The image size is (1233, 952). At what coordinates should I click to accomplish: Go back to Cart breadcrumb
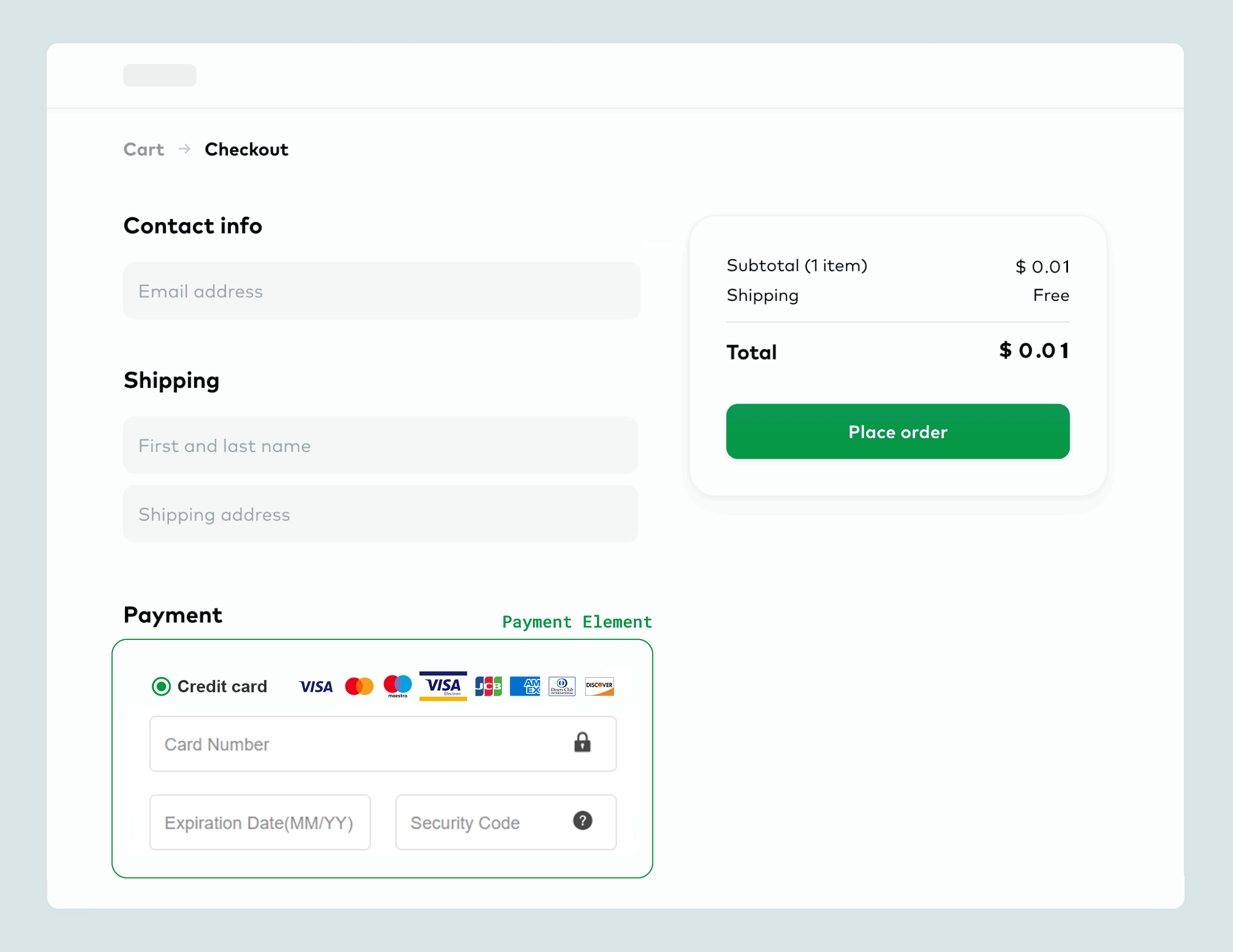143,149
